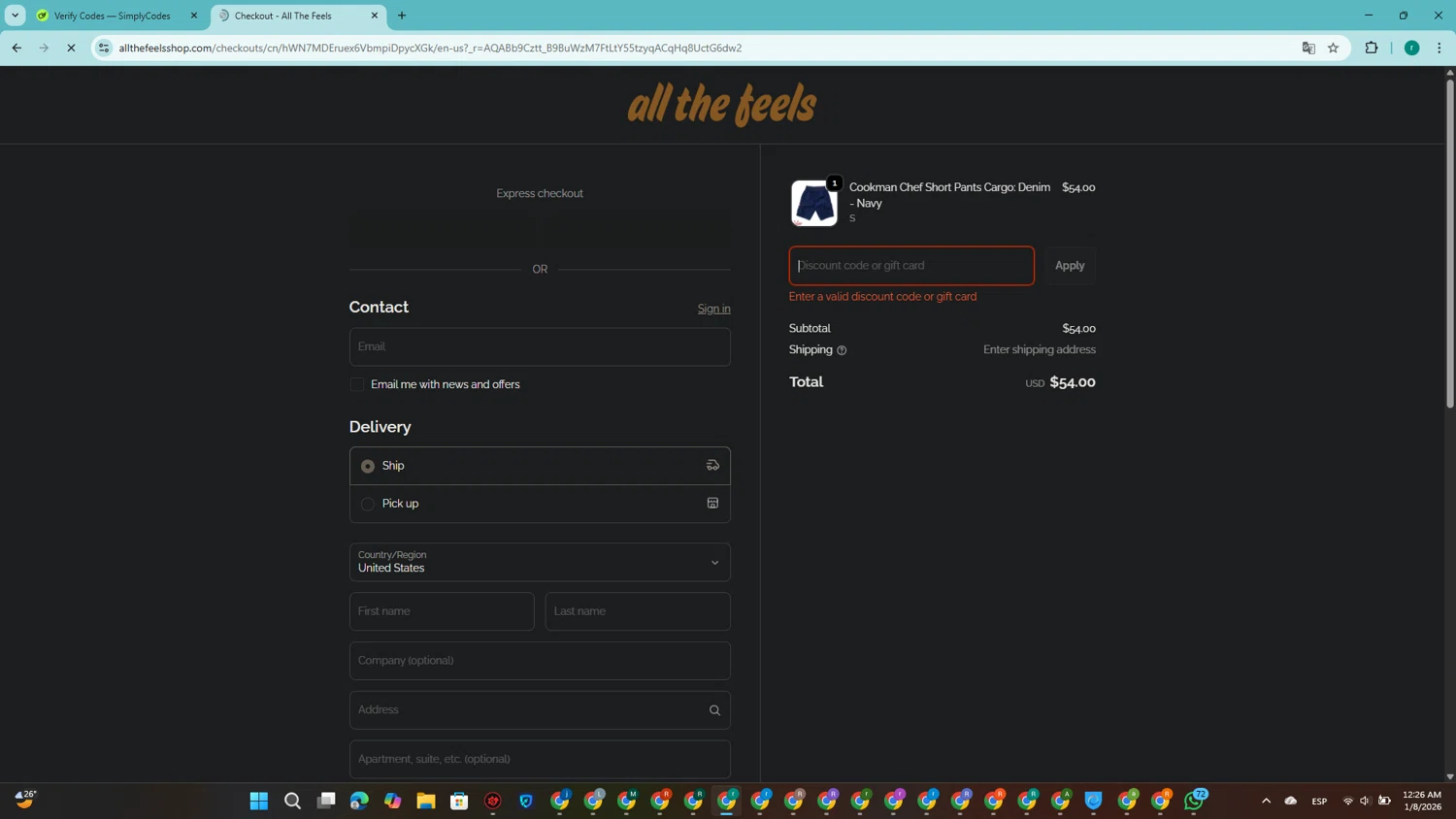The width and height of the screenshot is (1456, 819).
Task: Open the volume speaker tray icon
Action: 1365,801
